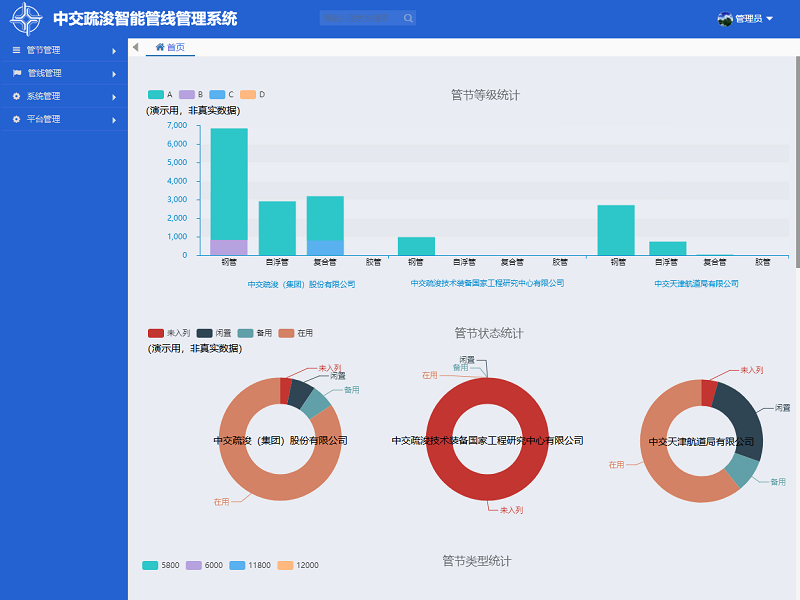The width and height of the screenshot is (800, 600).
Task: Click the 管线管理 flag icon in sidebar
Action: 16,73
